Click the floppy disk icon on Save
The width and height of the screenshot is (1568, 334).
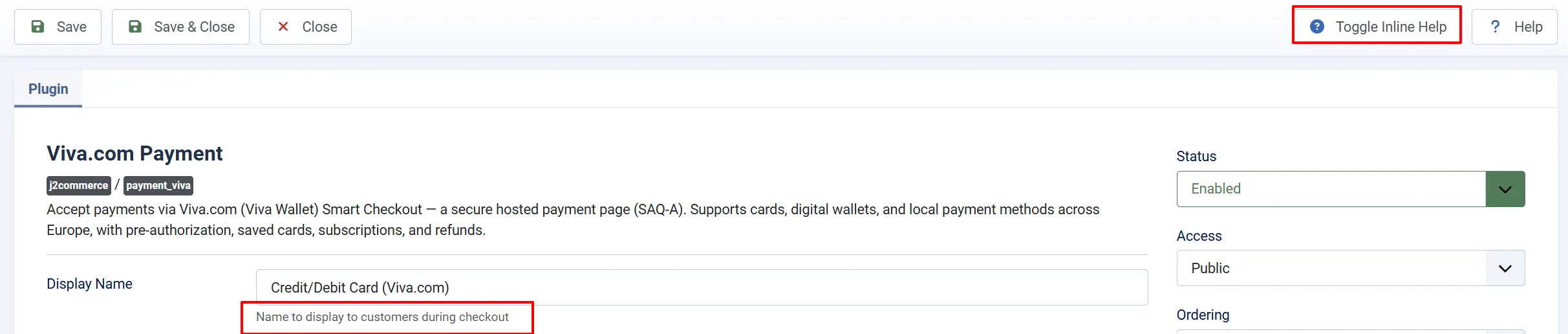tap(38, 27)
